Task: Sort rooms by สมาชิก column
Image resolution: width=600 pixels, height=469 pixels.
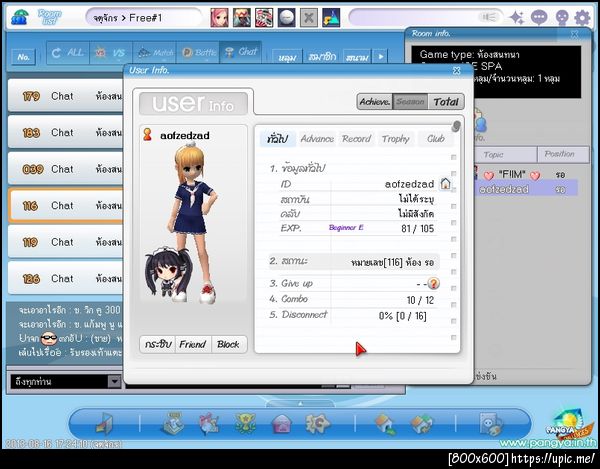Action: click(322, 57)
